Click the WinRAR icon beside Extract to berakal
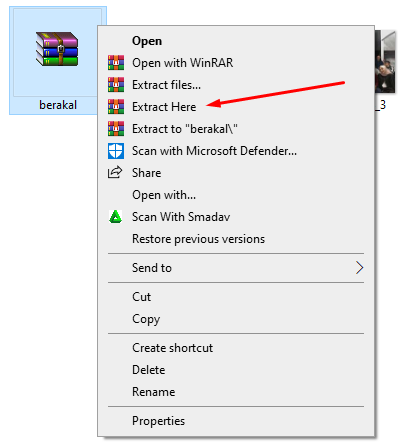The image size is (413, 446). click(116, 129)
